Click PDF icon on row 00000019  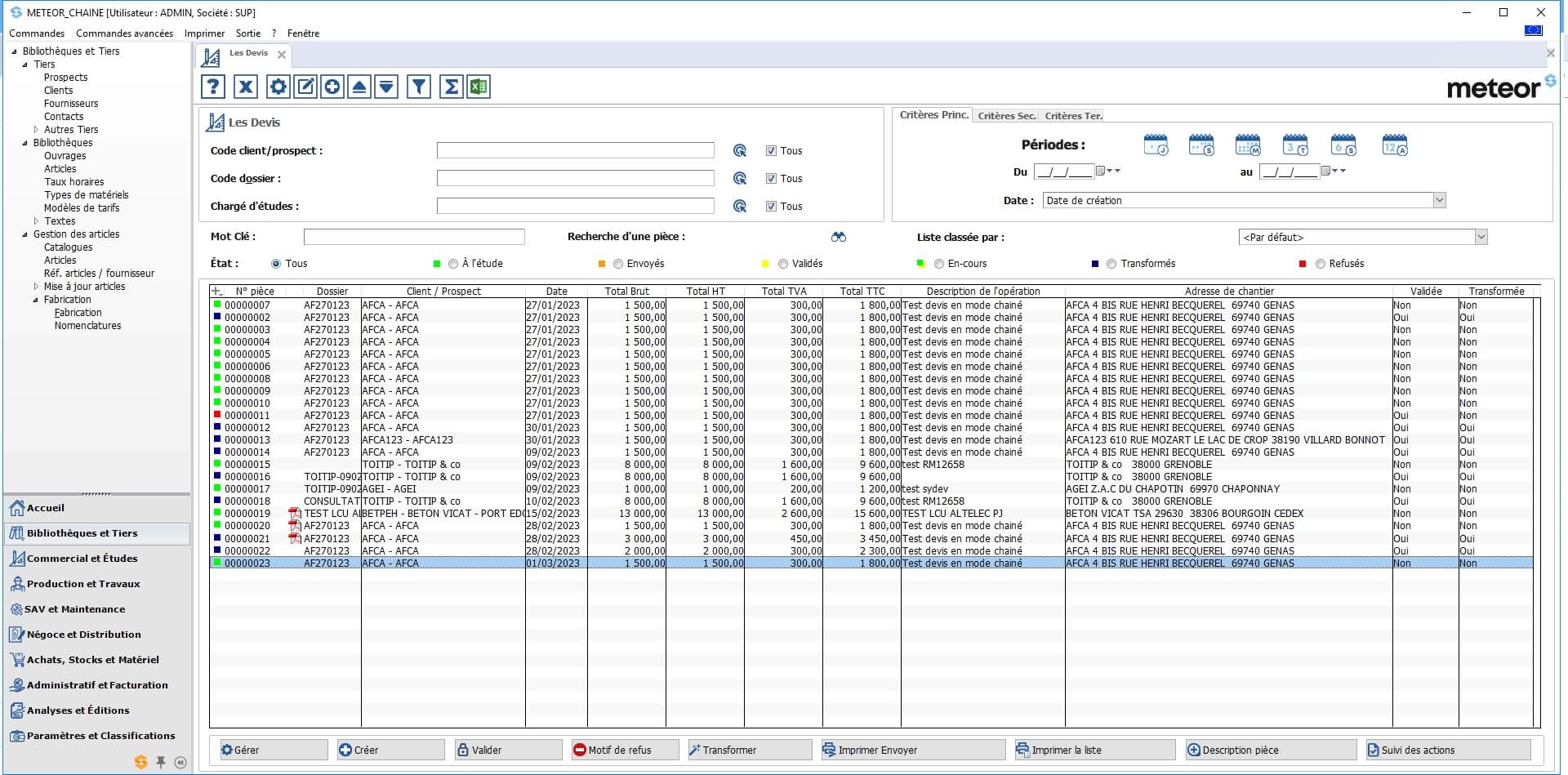(295, 514)
